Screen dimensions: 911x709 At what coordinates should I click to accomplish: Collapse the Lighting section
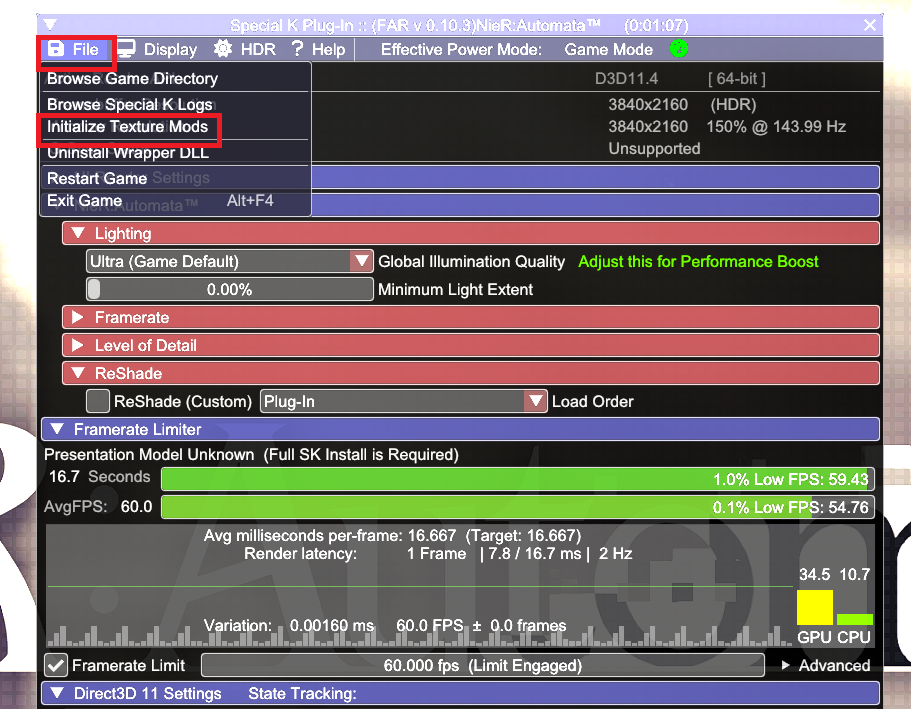(471, 234)
